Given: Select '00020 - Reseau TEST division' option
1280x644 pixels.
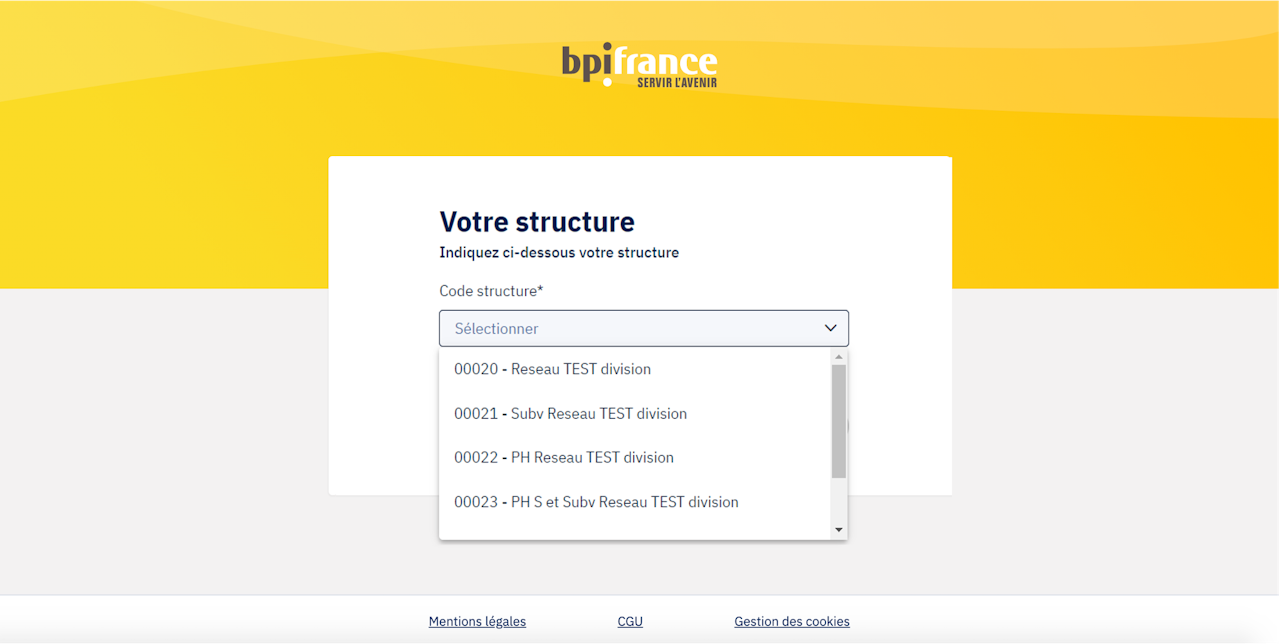Looking at the screenshot, I should point(552,369).
